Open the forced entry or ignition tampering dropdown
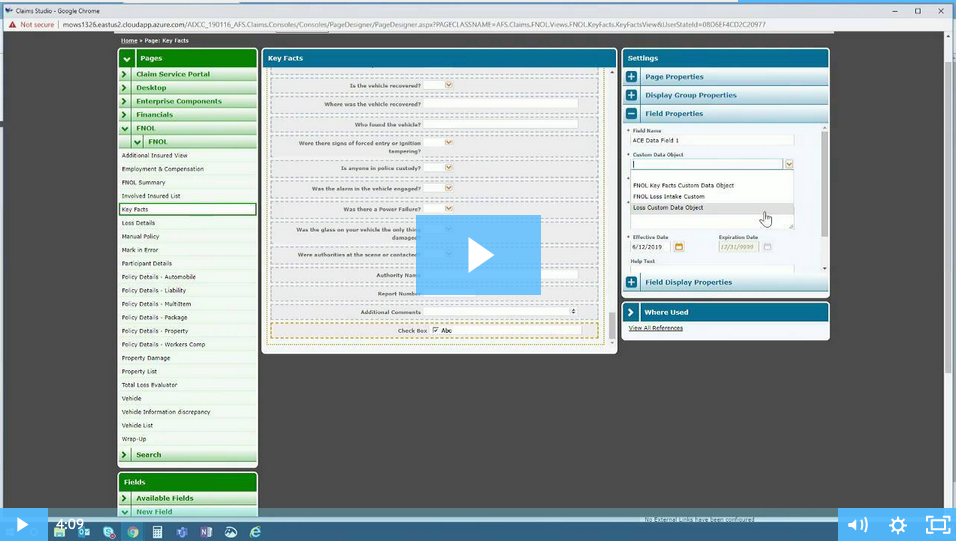 (449, 142)
